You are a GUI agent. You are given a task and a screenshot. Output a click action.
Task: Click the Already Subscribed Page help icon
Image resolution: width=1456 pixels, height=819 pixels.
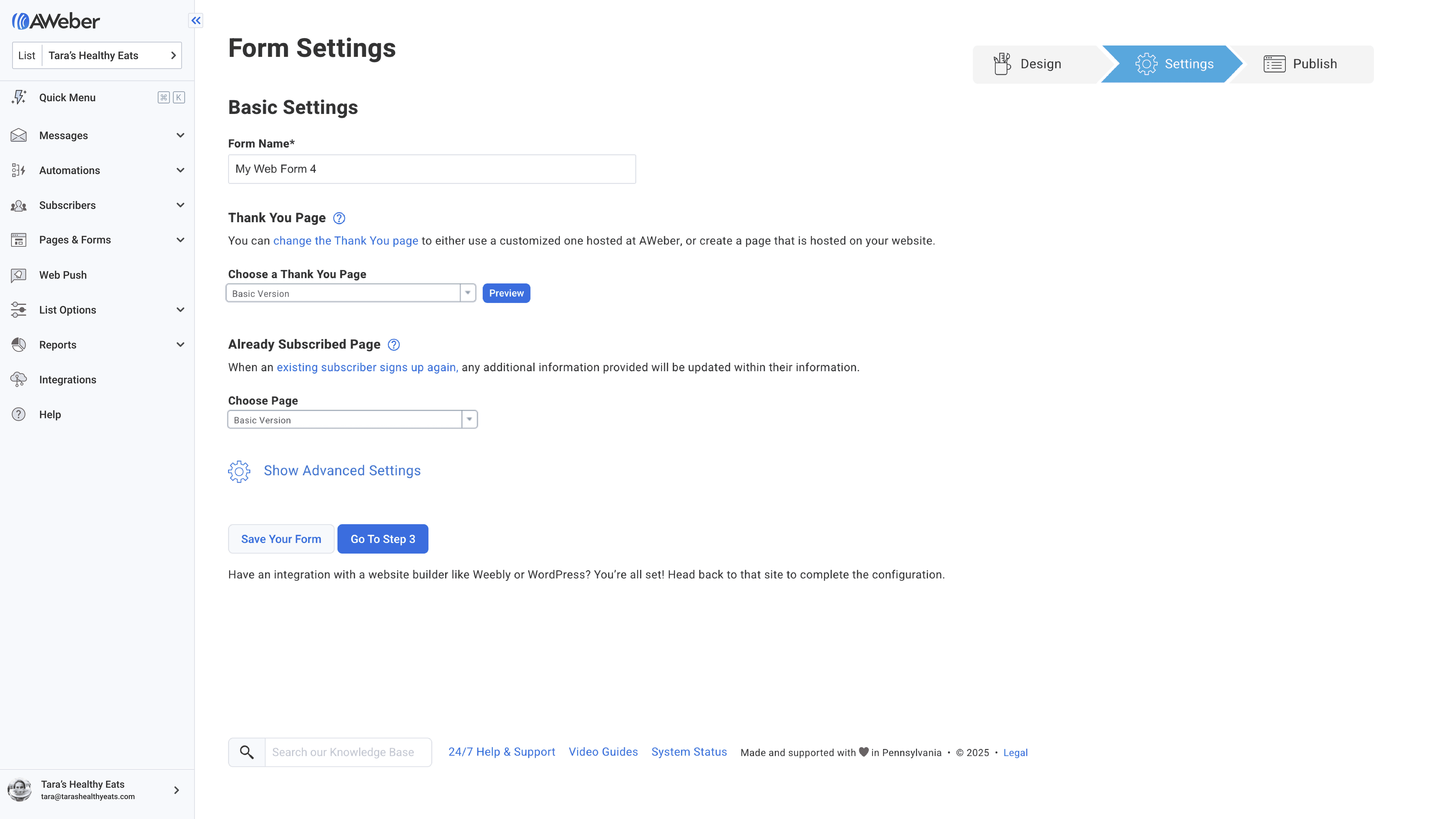tap(394, 345)
